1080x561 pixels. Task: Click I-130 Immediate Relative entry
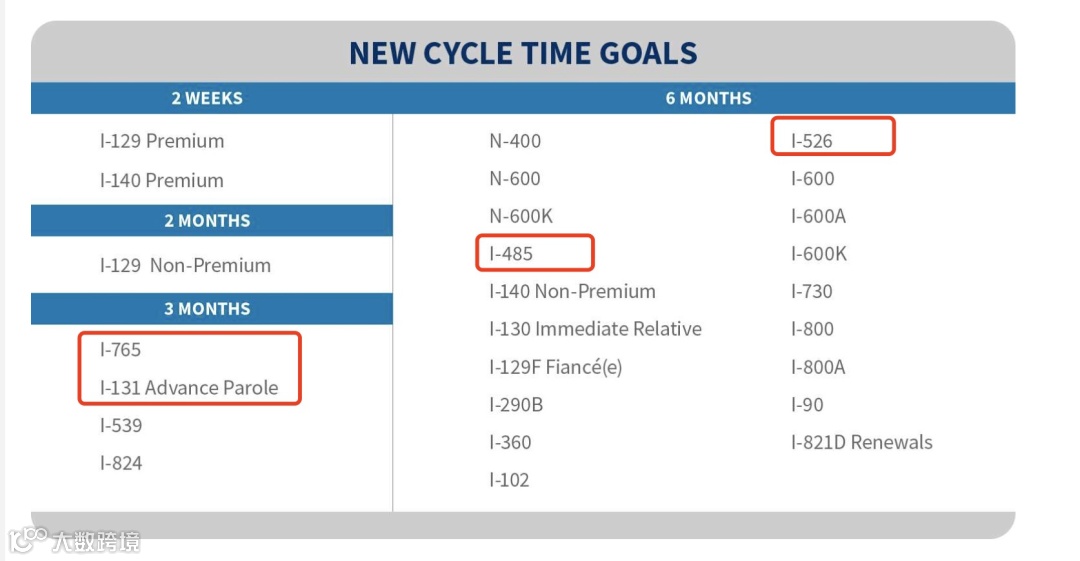[595, 329]
